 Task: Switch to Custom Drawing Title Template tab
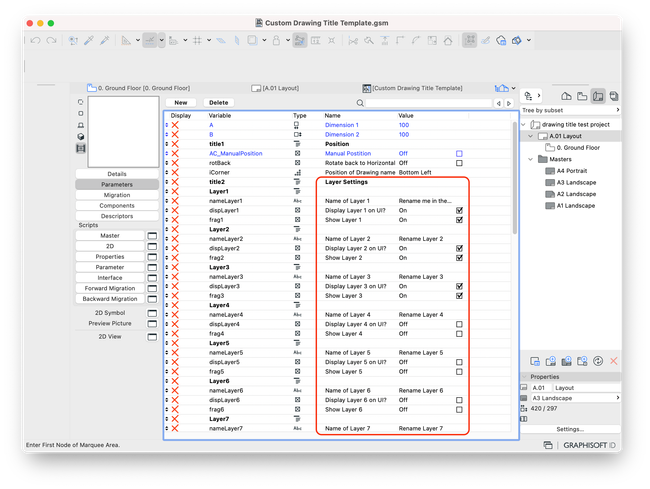tap(412, 88)
